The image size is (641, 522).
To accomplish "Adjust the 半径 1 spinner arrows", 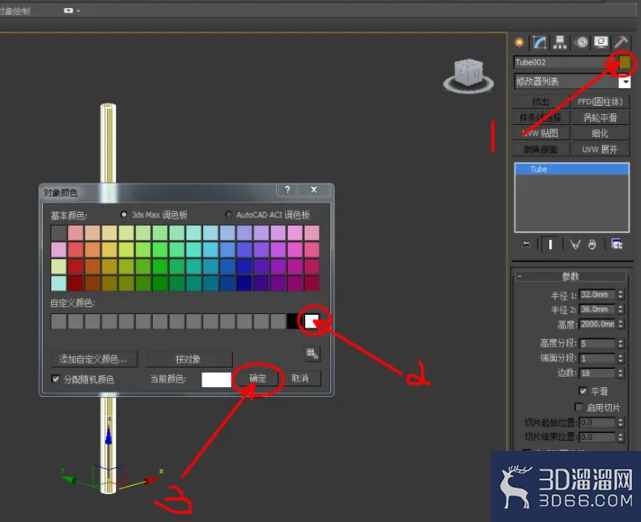I will tap(621, 295).
